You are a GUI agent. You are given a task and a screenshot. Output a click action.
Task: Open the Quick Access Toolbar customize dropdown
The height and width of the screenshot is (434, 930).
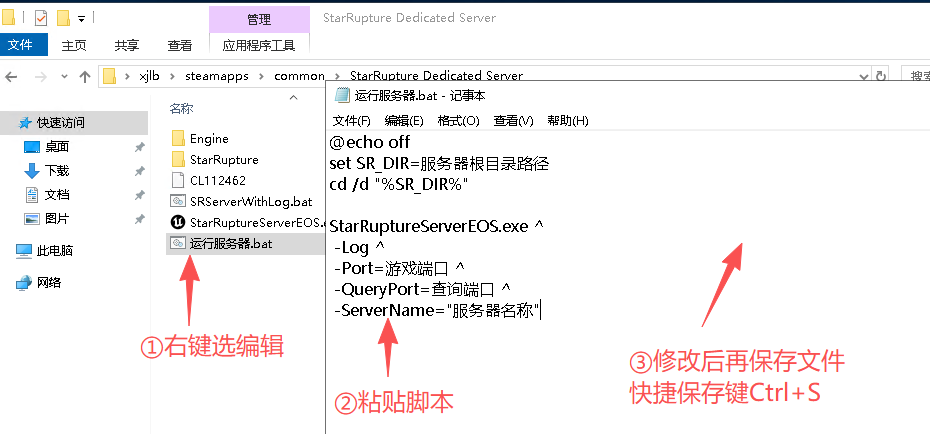[x=81, y=18]
